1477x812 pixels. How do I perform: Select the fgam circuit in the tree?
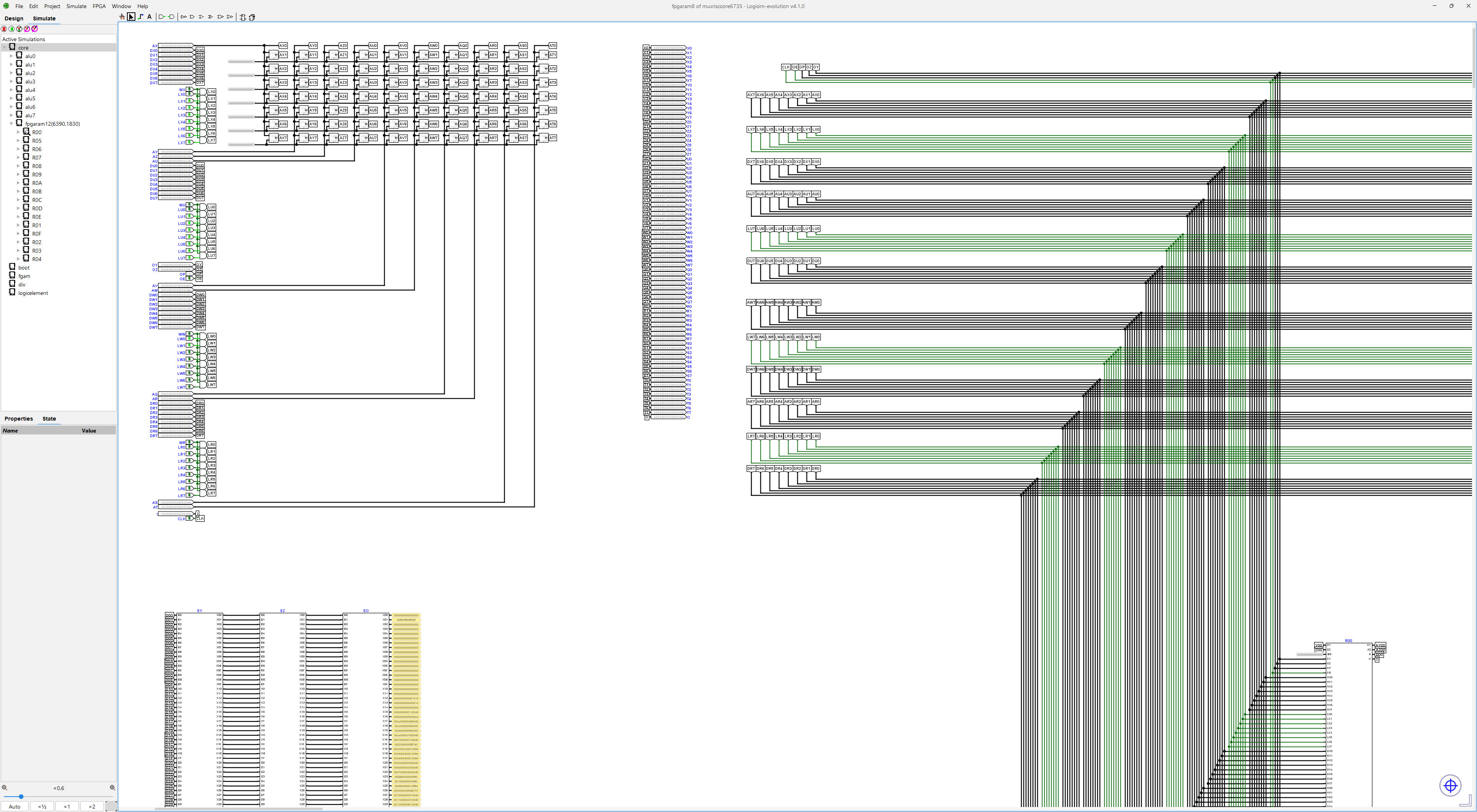[x=24, y=276]
